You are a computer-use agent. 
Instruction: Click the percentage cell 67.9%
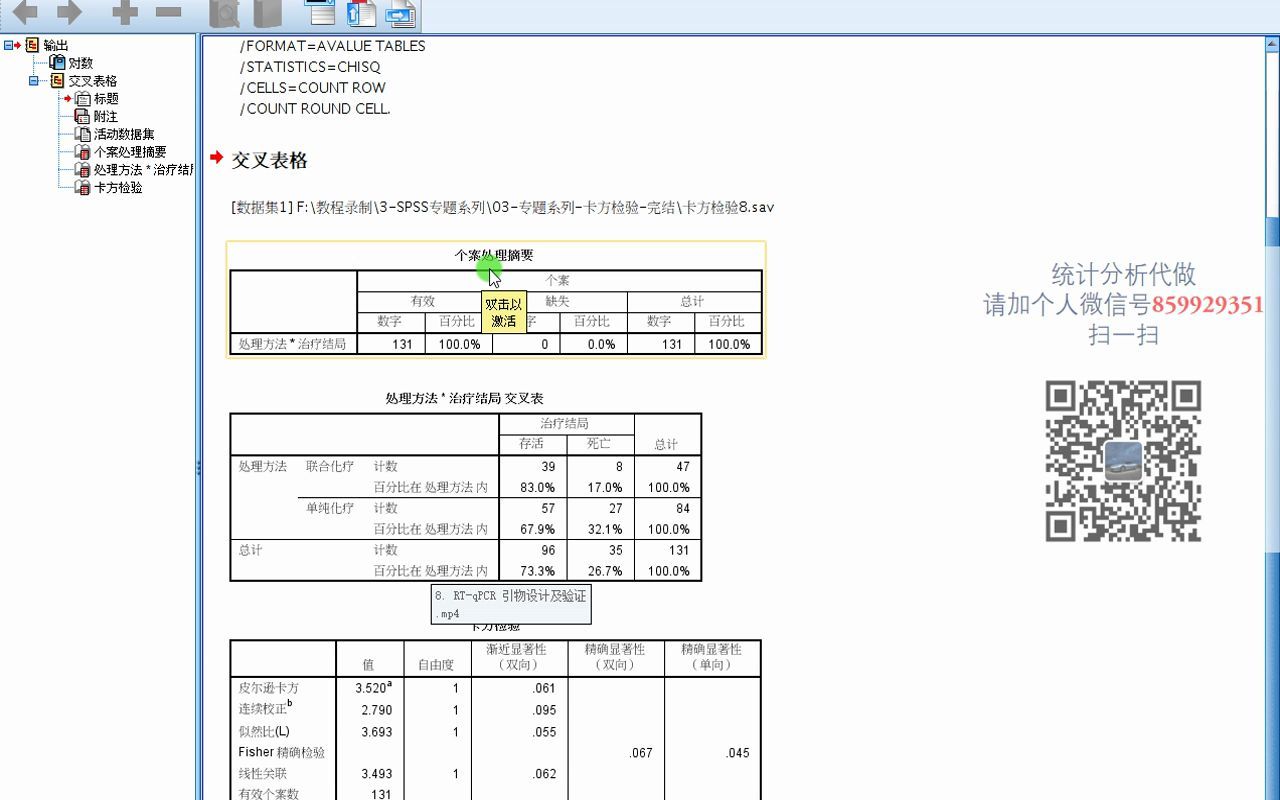coord(532,530)
